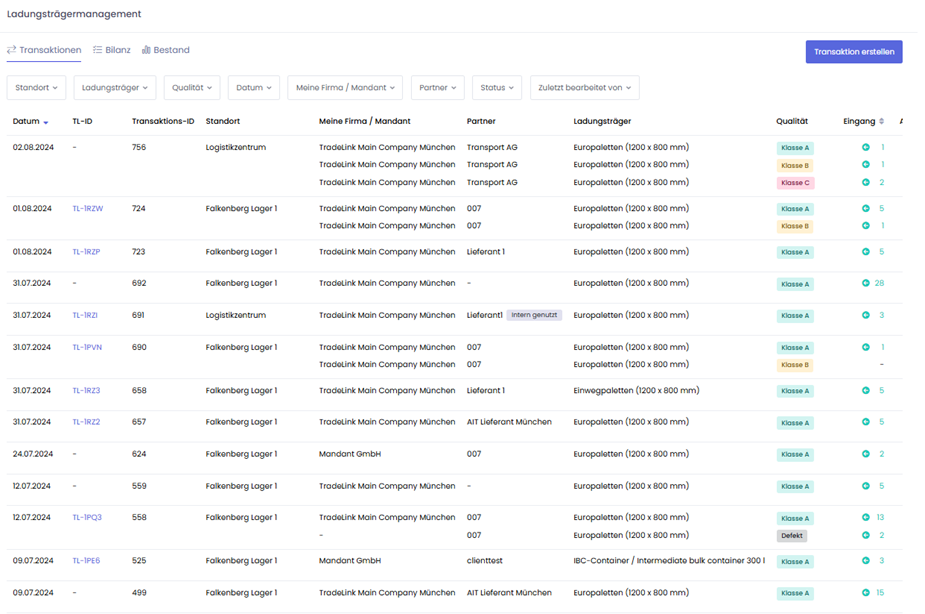Viewport: 925px width, 614px height.
Task: Open the TL-1RZW transaction link
Action: (87, 209)
